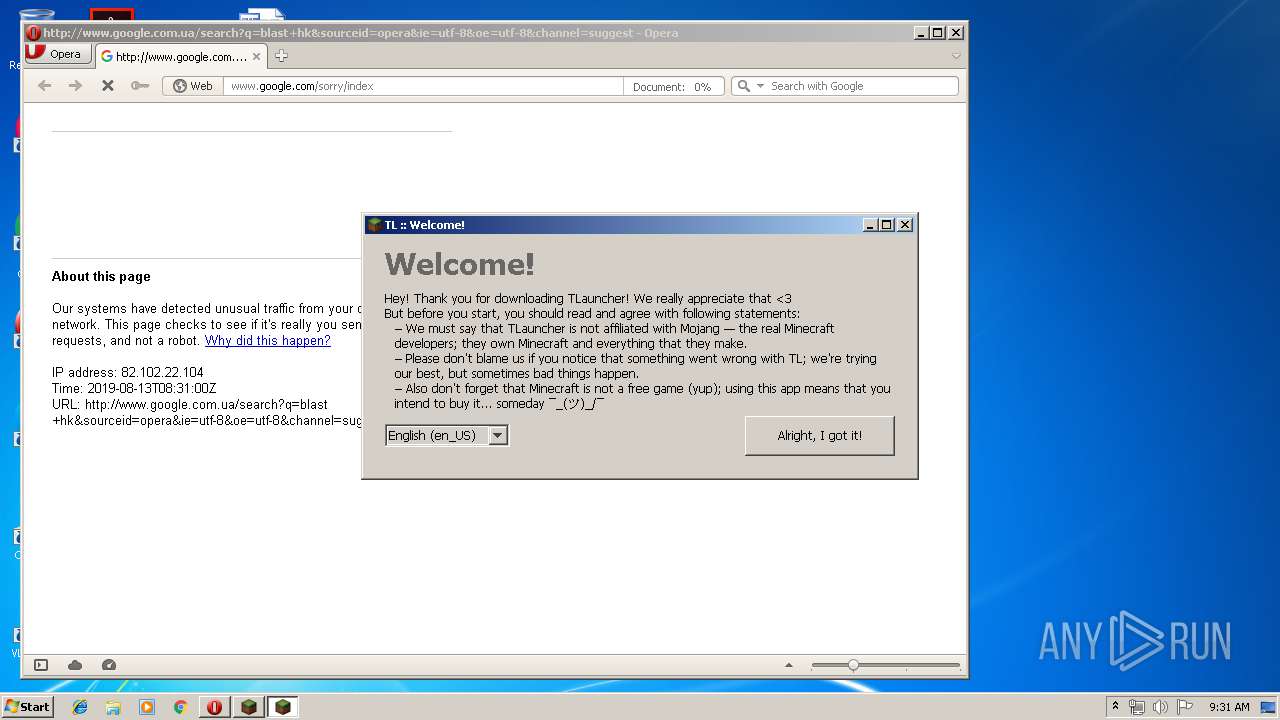Open Google Chrome from taskbar
The height and width of the screenshot is (720, 1280).
[180, 707]
